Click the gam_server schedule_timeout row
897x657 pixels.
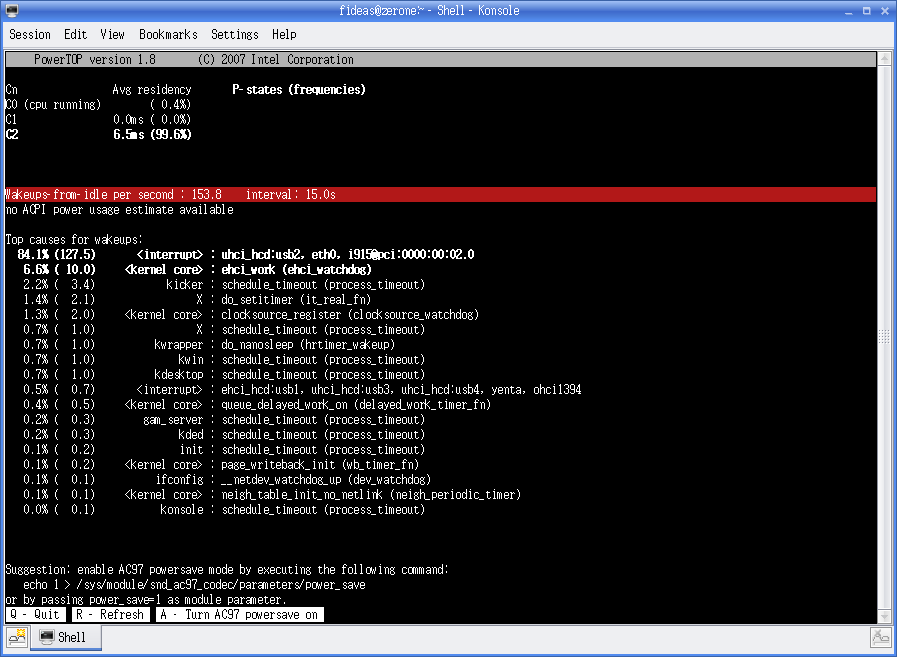[x=224, y=419]
